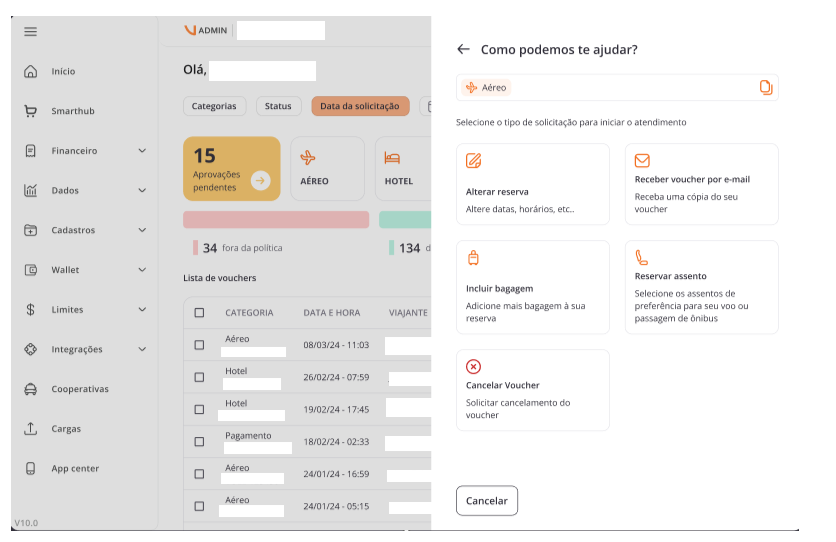Screen dimensions: 836x542
Task: Click the Início home icon
Action: pos(30,71)
